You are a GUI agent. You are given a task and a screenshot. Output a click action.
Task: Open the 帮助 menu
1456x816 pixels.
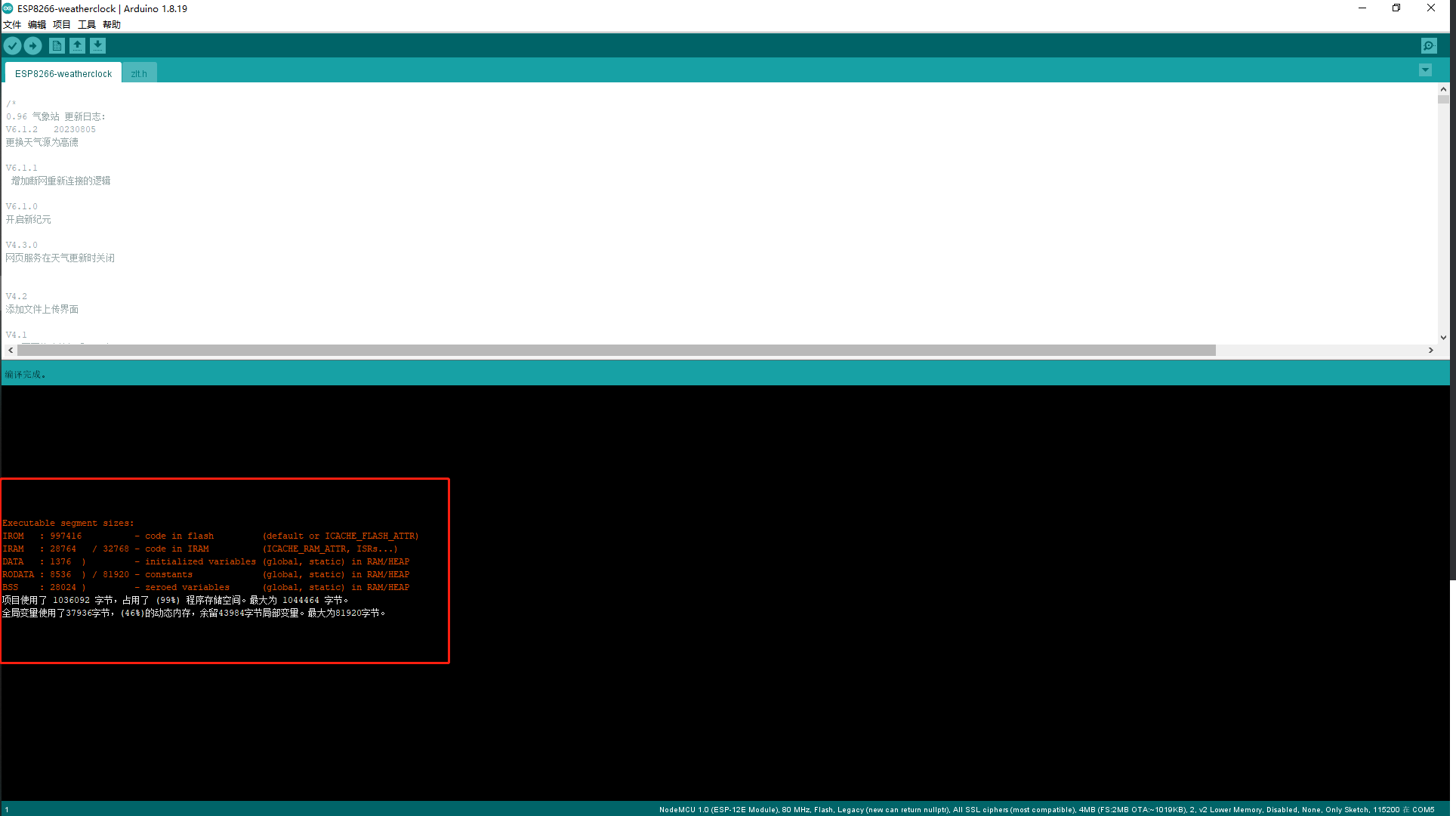coord(112,25)
